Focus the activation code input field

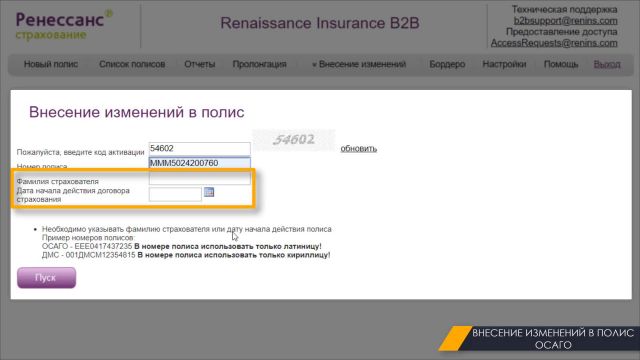200,149
